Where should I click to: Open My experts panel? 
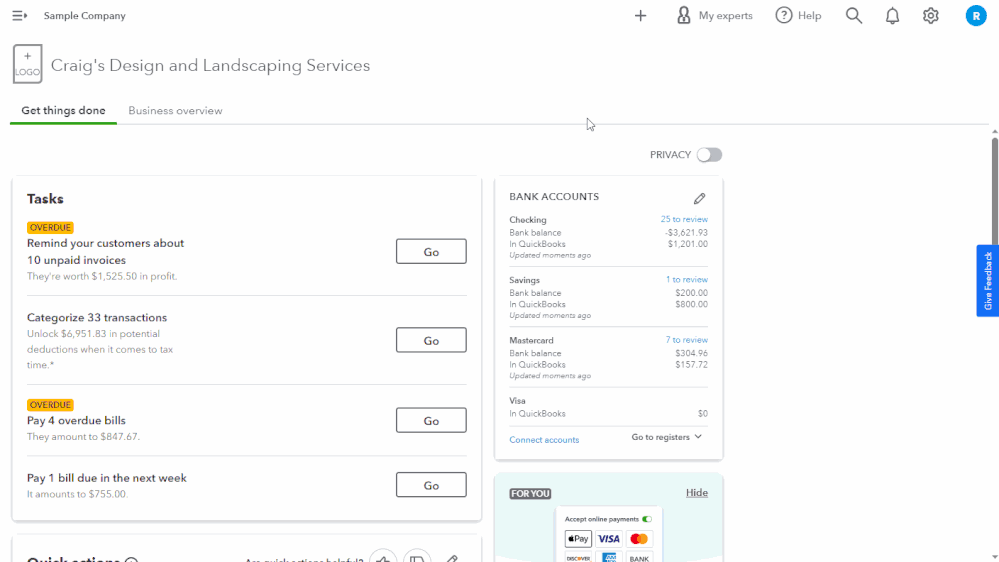pos(714,15)
